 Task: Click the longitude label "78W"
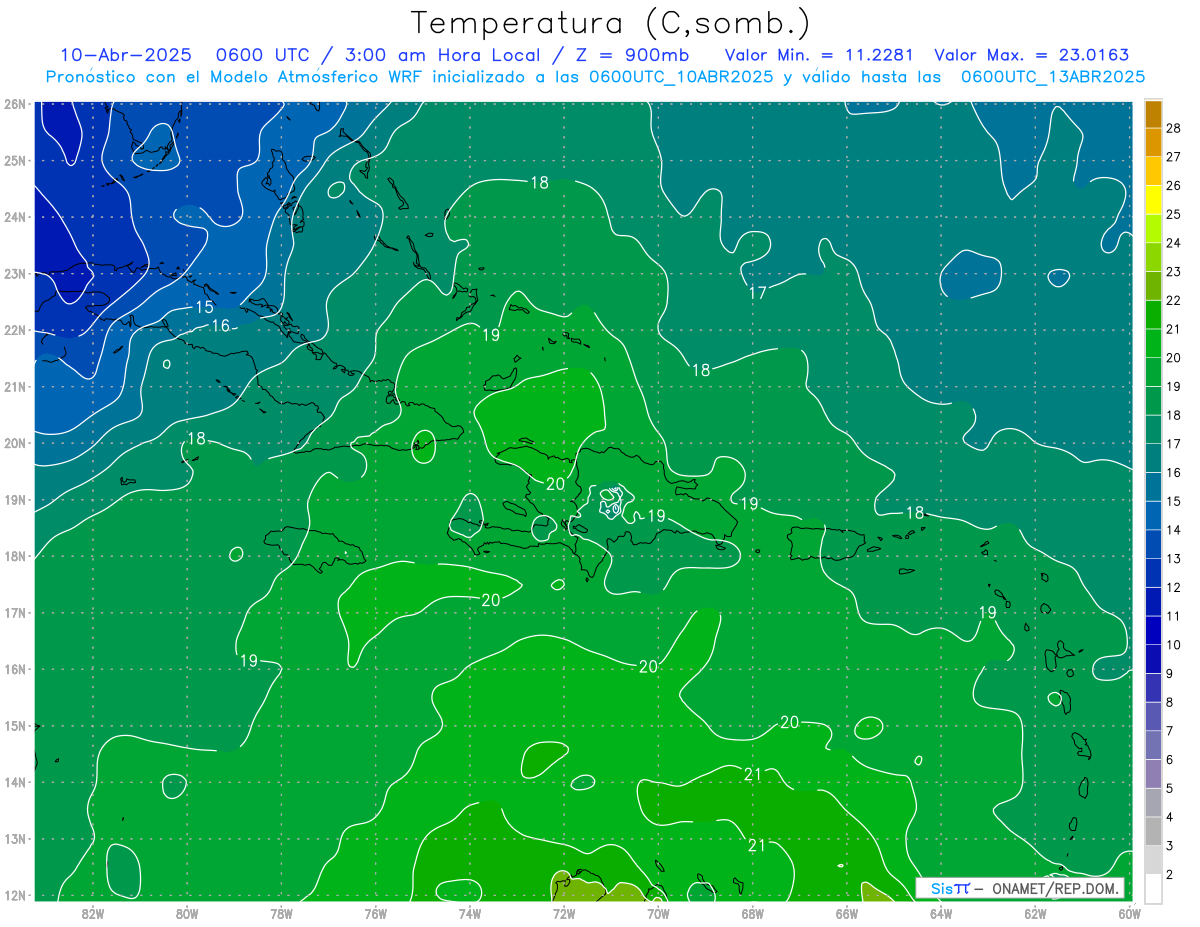point(281,913)
